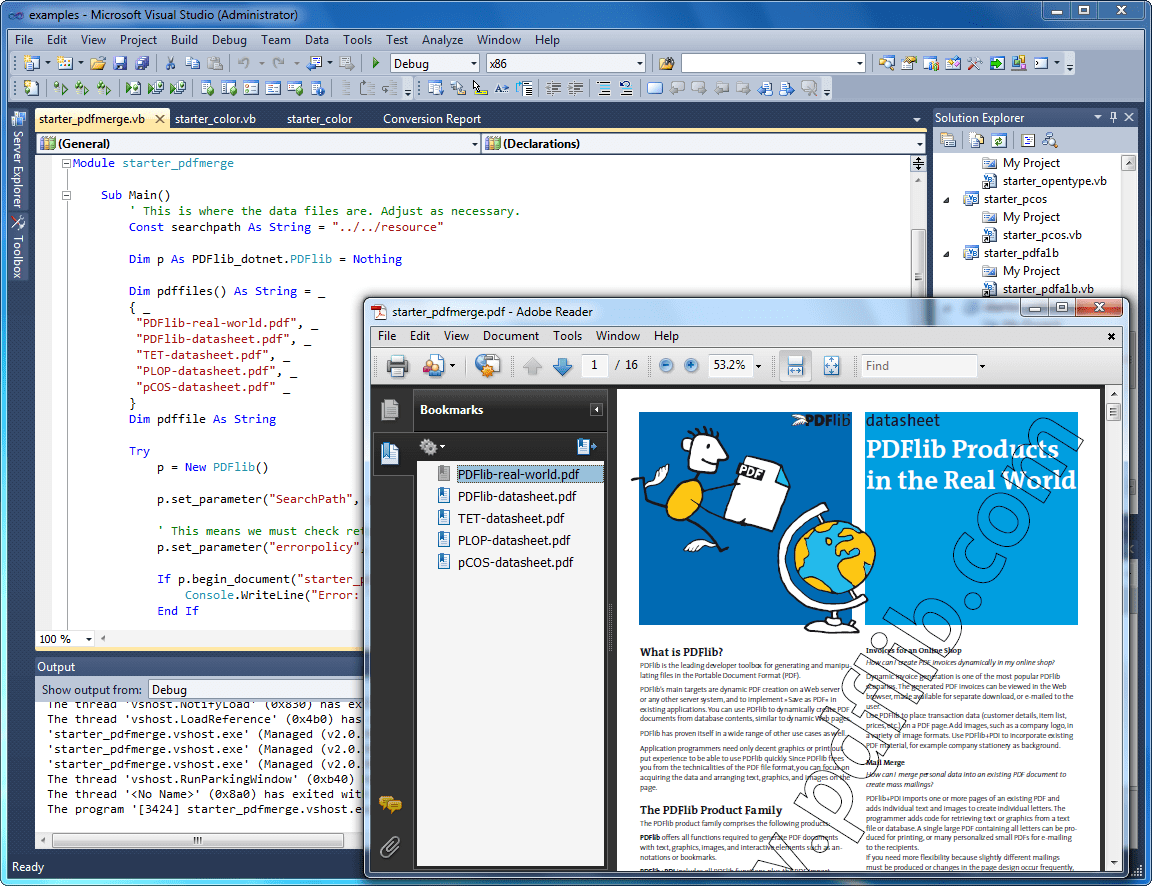Click the Find in Files binoculars icon
1152x886 pixels.
point(667,64)
